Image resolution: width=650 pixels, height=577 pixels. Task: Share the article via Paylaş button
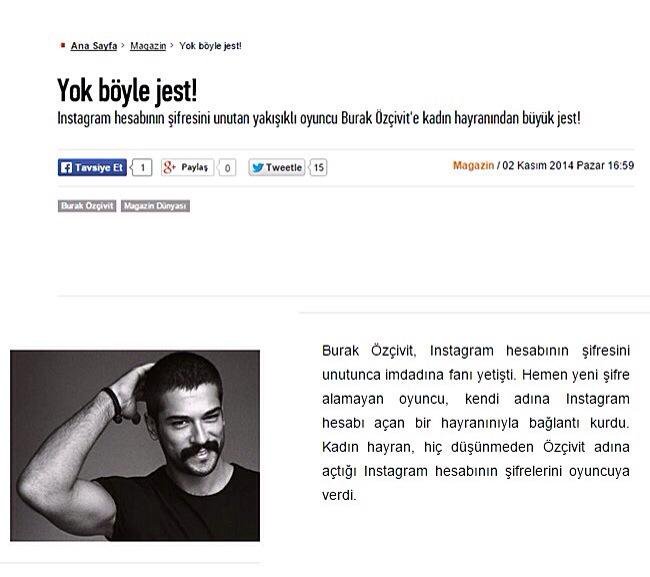[x=187, y=167]
